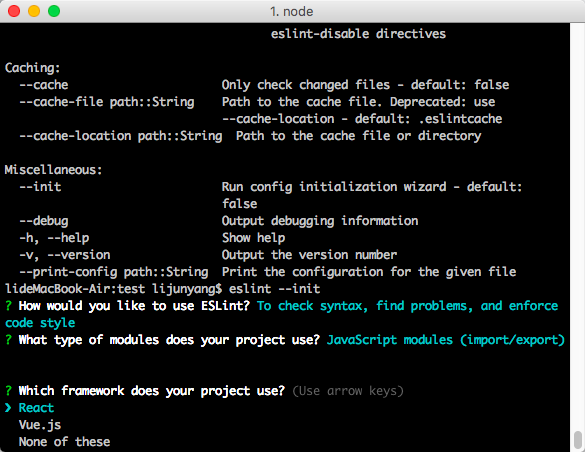
Task: Click the "1. node" window title
Action: pyautogui.click(x=292, y=12)
